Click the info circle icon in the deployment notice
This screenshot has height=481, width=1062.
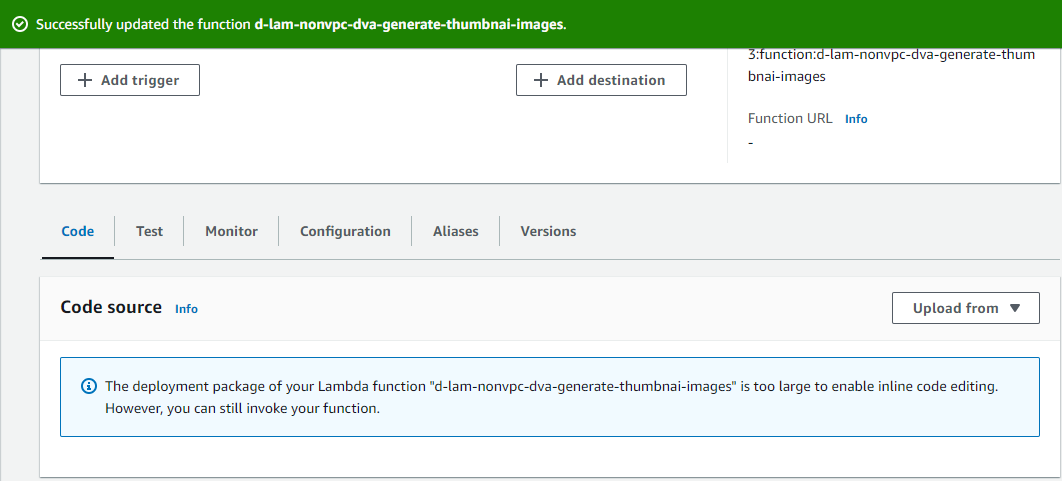[89, 386]
